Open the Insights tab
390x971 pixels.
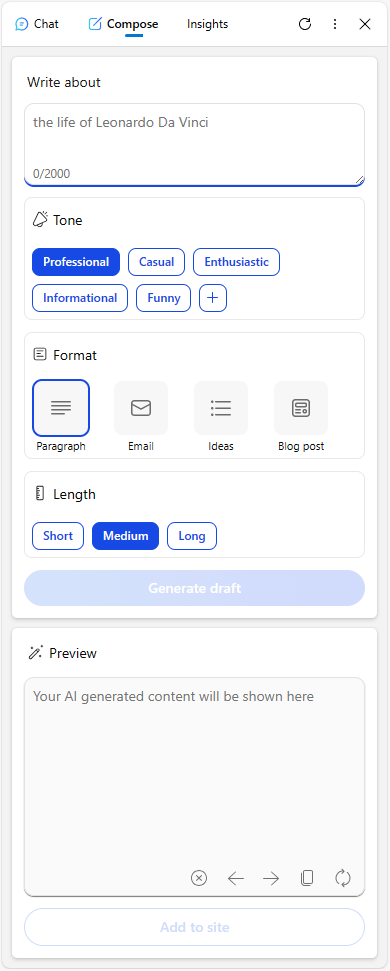click(x=207, y=24)
